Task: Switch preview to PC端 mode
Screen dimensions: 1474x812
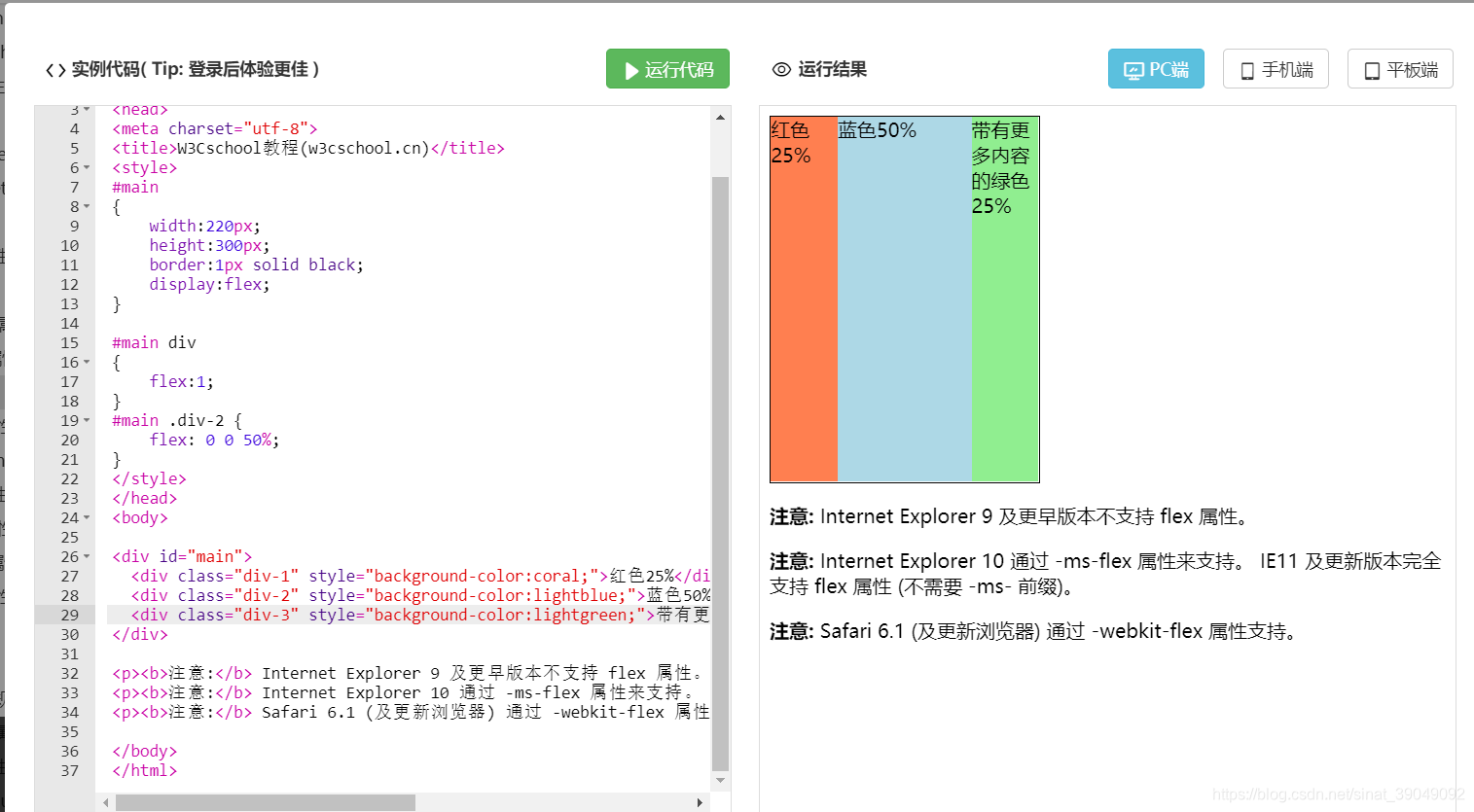Action: 1156,69
